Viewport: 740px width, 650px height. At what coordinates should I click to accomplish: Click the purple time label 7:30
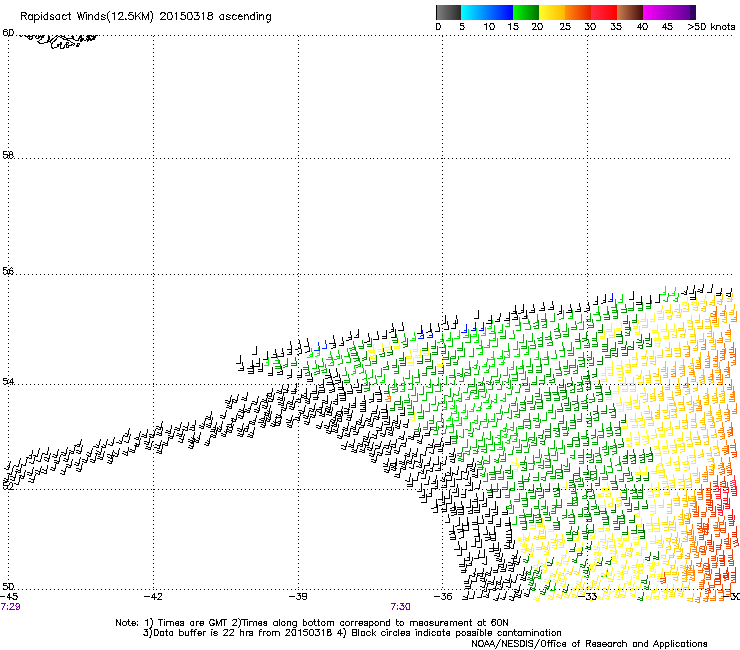[x=400, y=607]
